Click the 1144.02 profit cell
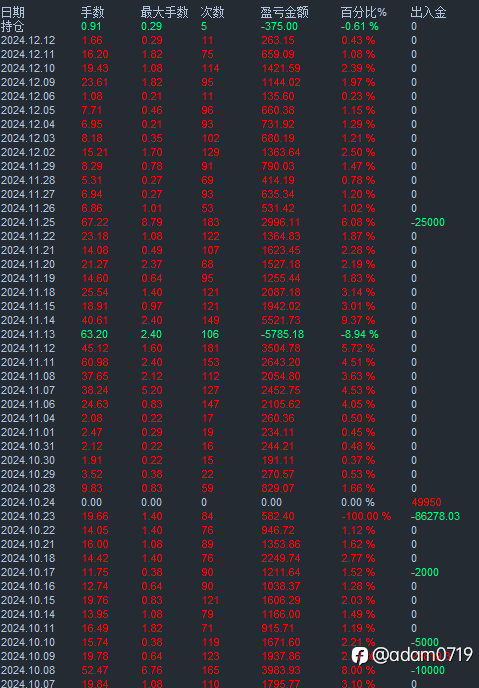The width and height of the screenshot is (479, 688). [x=281, y=82]
